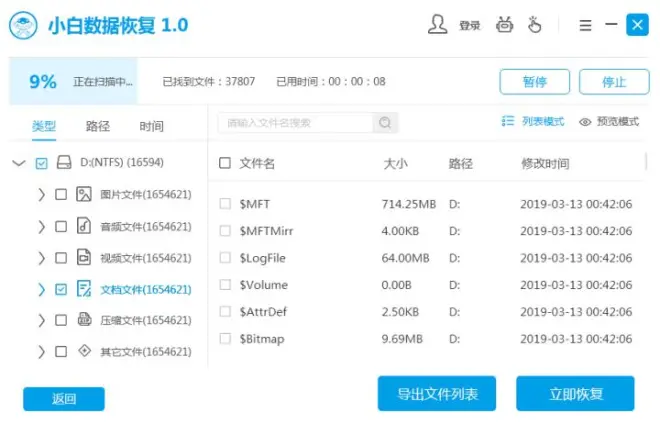Click the recover now (立即恢复) button
660x435 pixels.
(575, 393)
